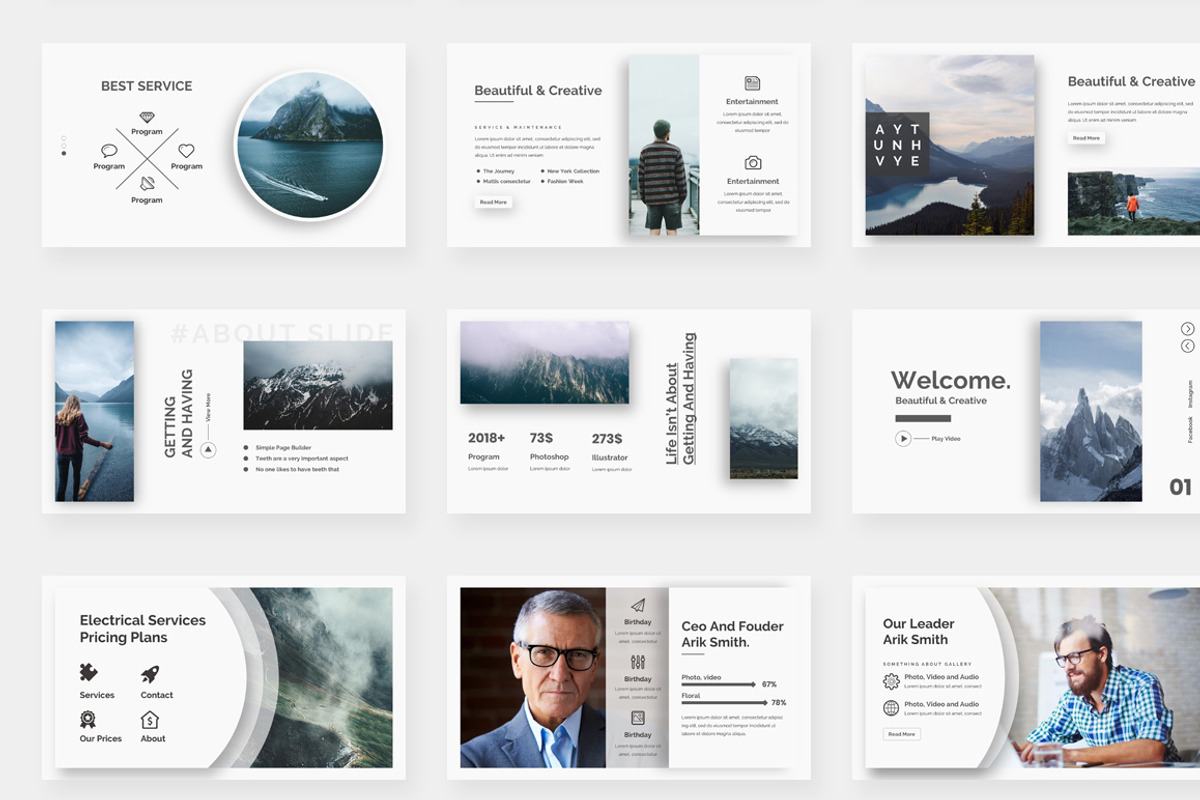Open the vertical Instagram link
1200x800 pixels.
click(x=1190, y=393)
